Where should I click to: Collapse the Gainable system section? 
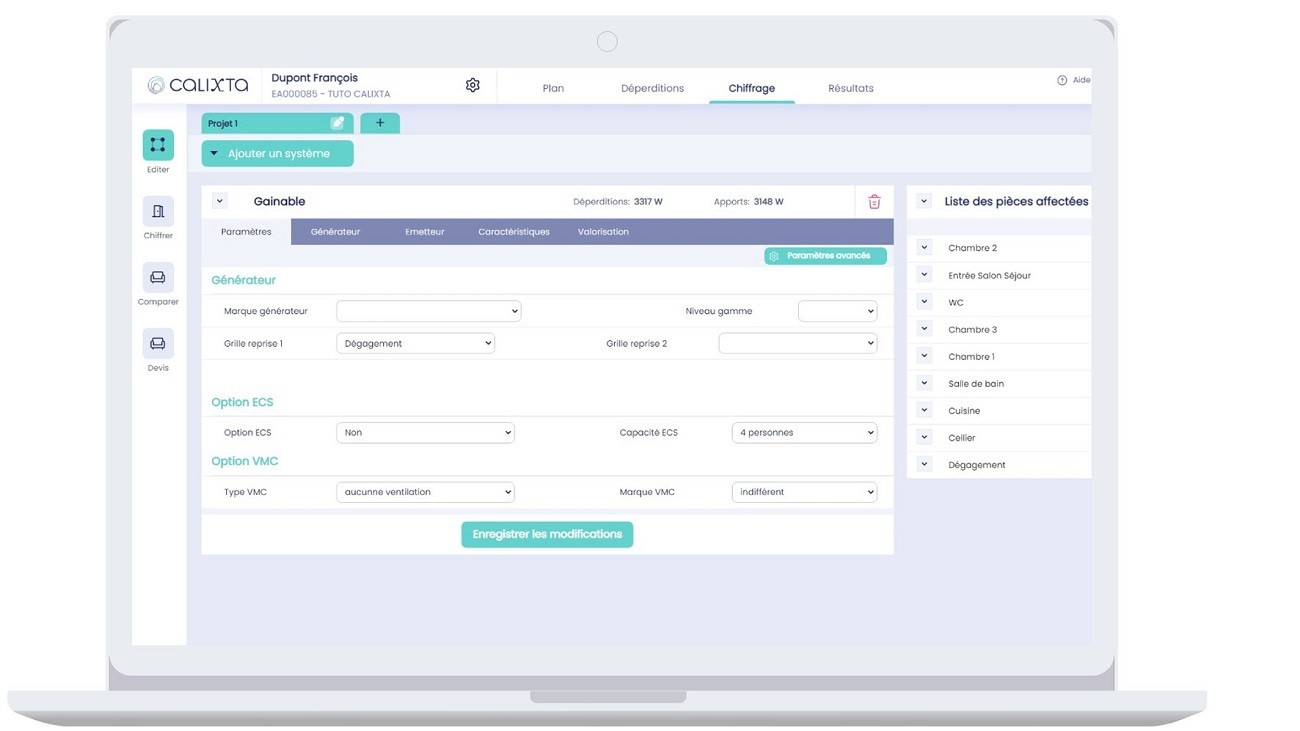[219, 200]
